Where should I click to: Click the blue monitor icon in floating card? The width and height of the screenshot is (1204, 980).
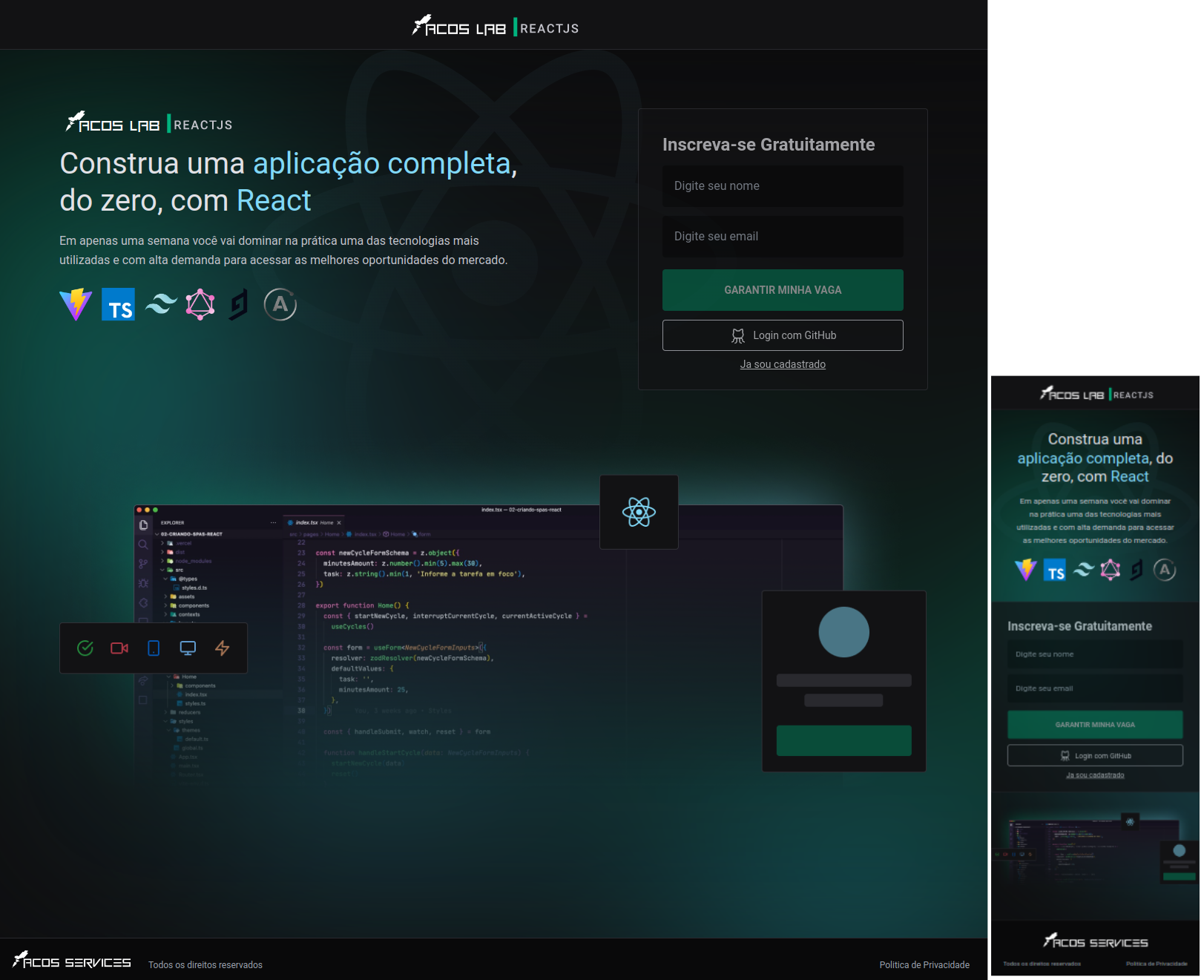coord(188,648)
